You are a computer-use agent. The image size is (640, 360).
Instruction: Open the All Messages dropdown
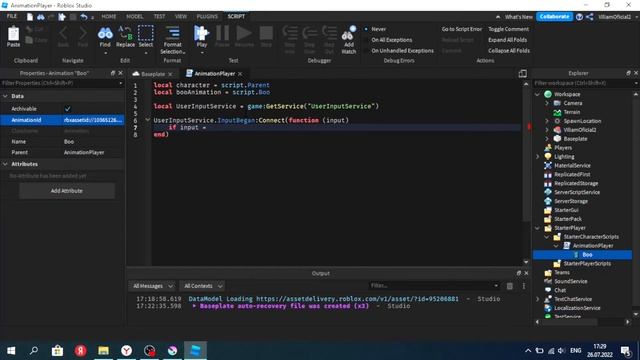[152, 286]
